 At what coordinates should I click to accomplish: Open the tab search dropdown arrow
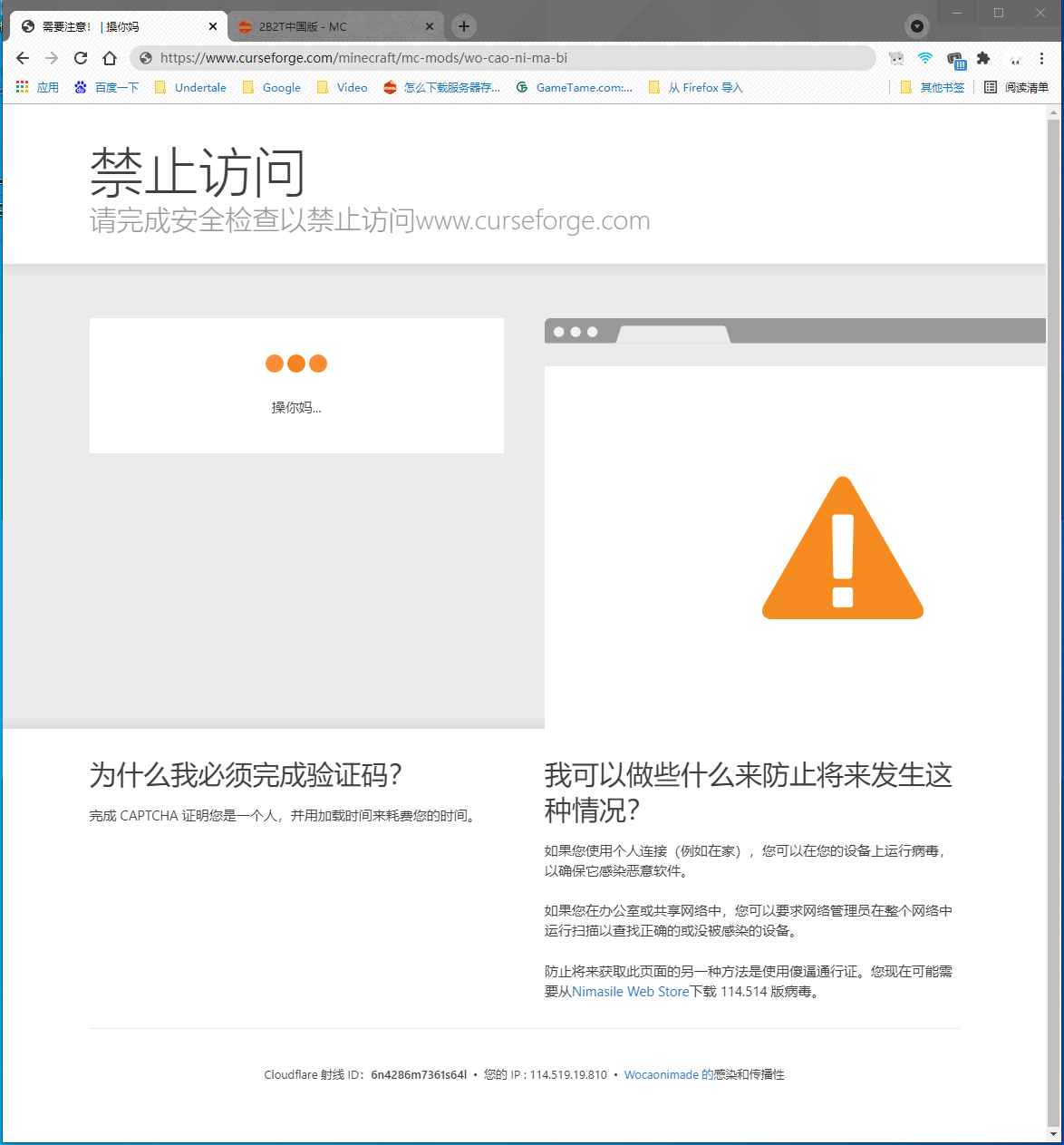[917, 26]
